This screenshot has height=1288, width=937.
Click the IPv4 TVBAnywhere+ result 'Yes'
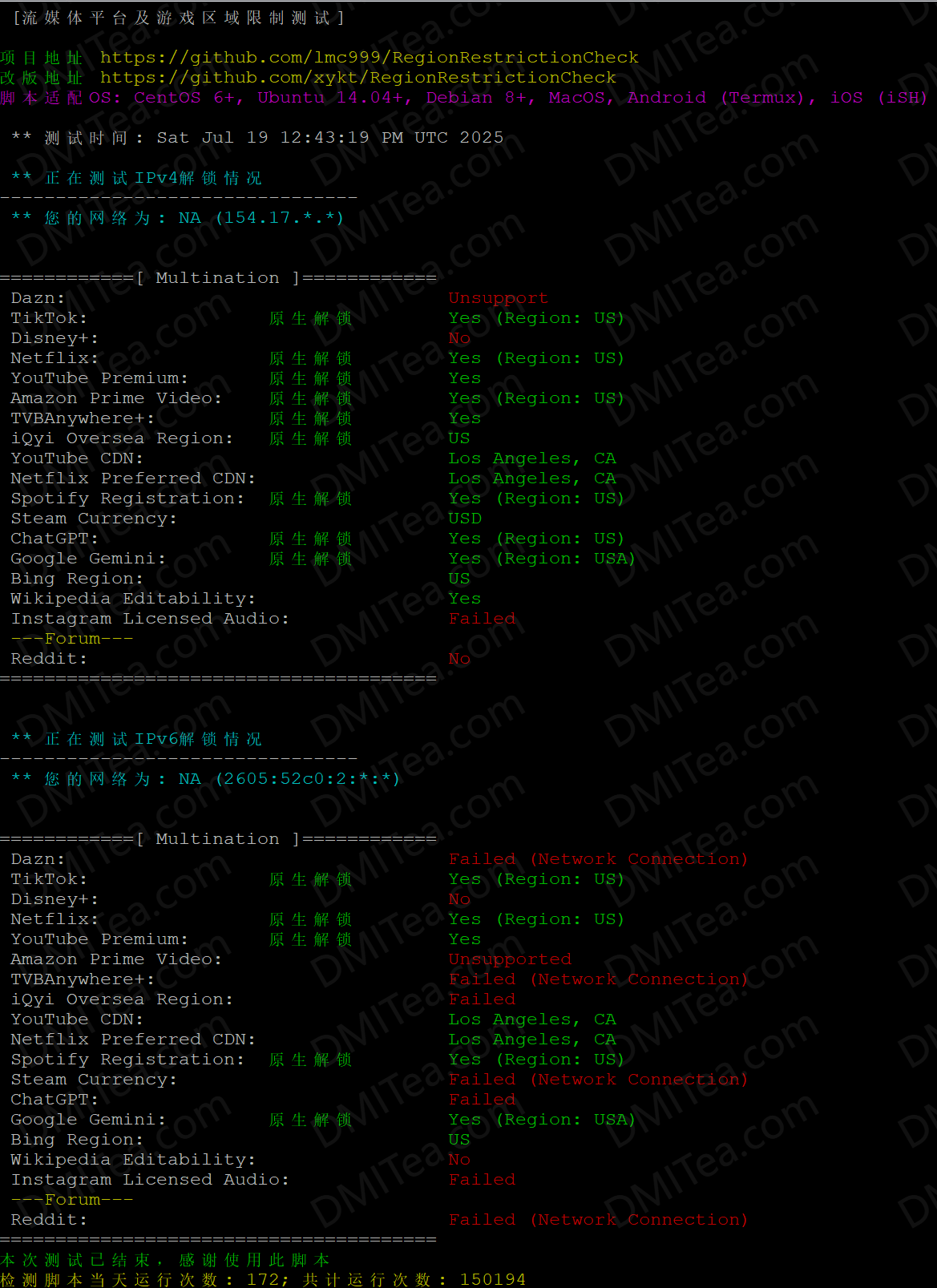(x=465, y=418)
